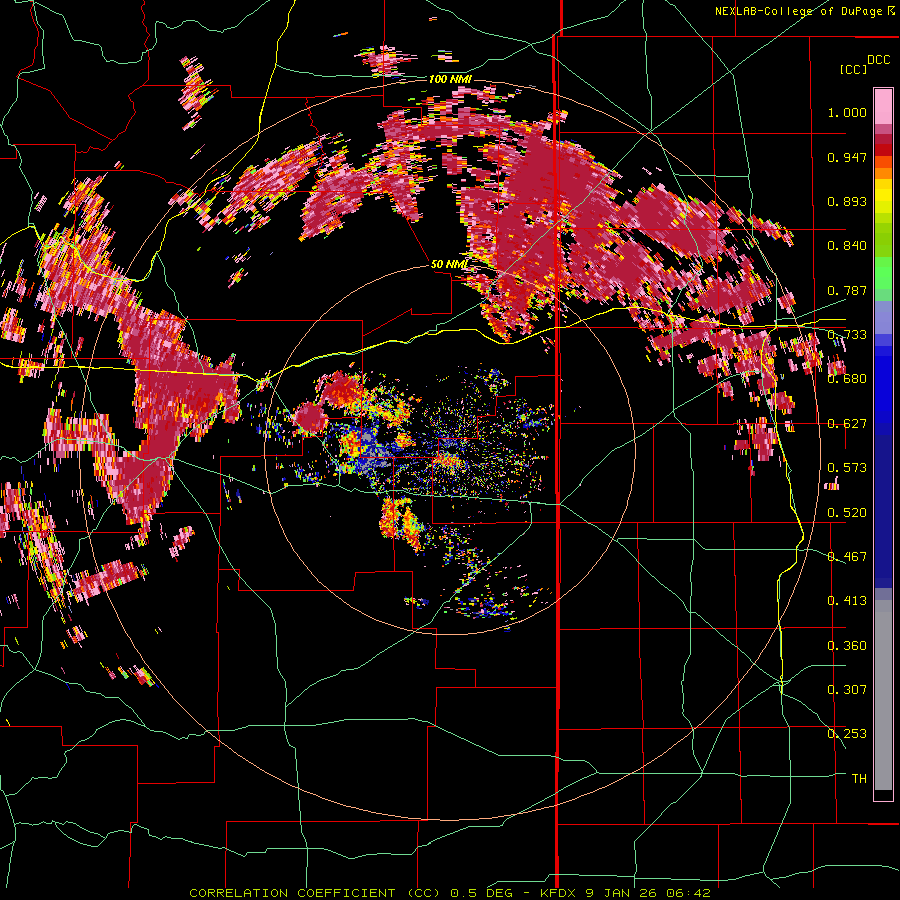Click the 0.787 value on color scale
Screen dimensions: 900x900
pyautogui.click(x=847, y=290)
